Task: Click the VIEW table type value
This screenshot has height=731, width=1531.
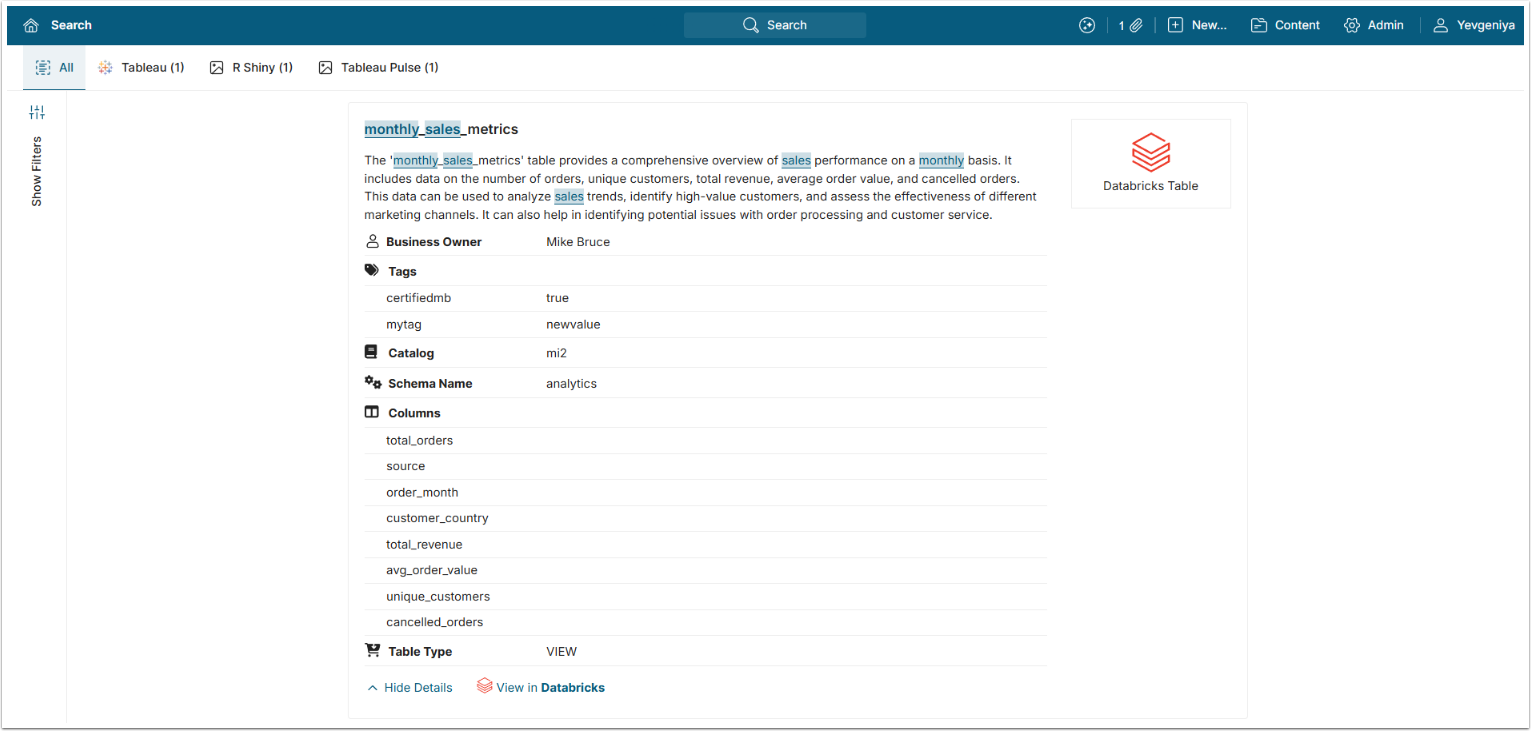Action: click(561, 651)
